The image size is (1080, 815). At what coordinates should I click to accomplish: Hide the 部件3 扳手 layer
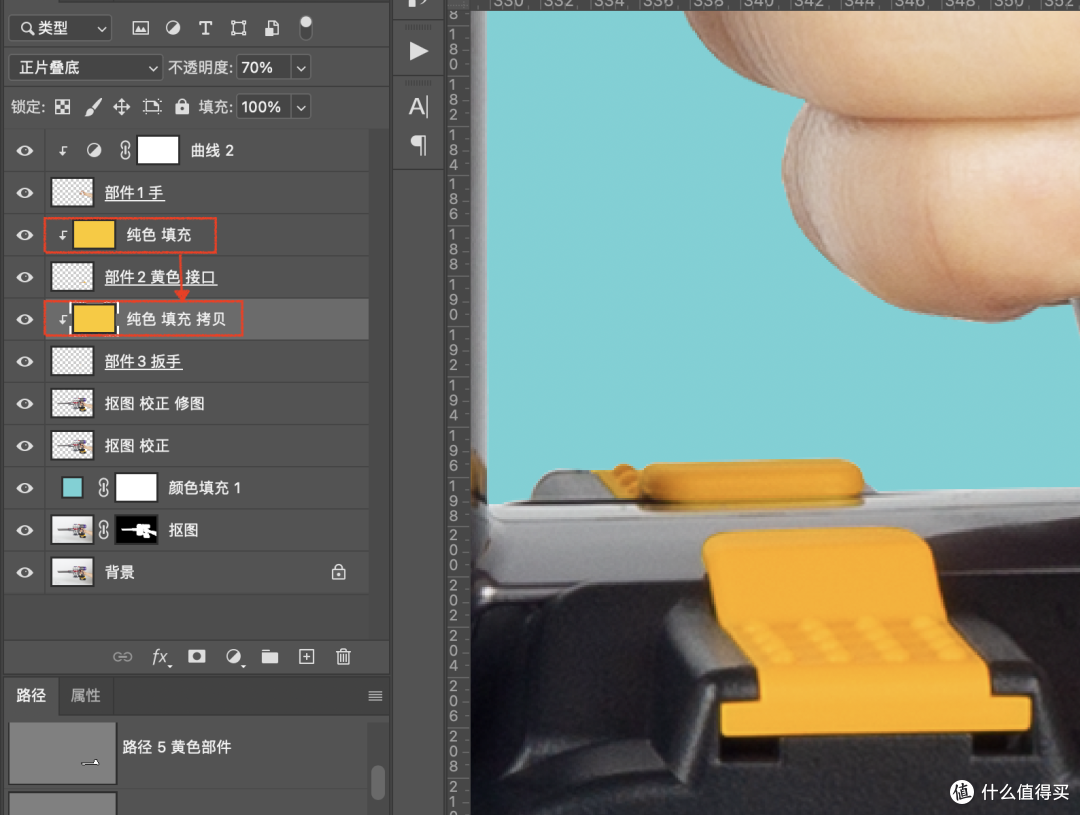pos(25,362)
